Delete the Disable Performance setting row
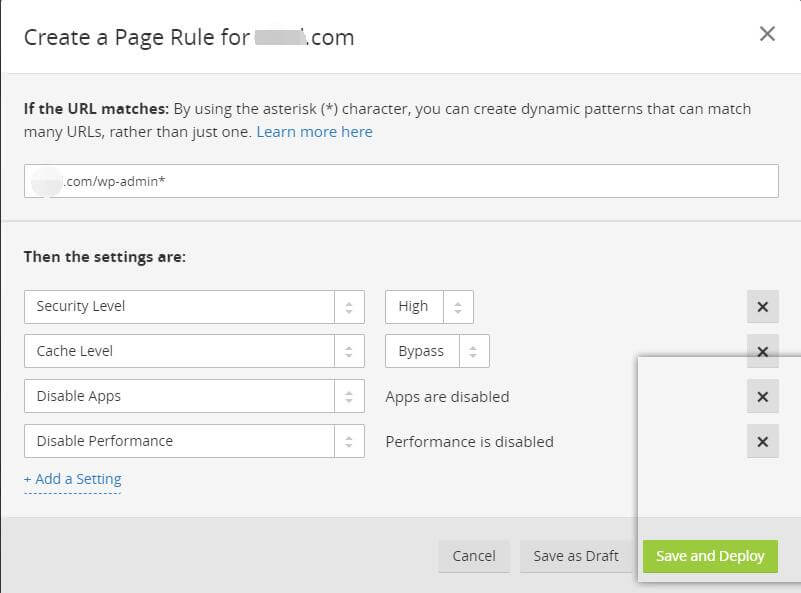Viewport: 801px width, 593px height. pos(762,441)
